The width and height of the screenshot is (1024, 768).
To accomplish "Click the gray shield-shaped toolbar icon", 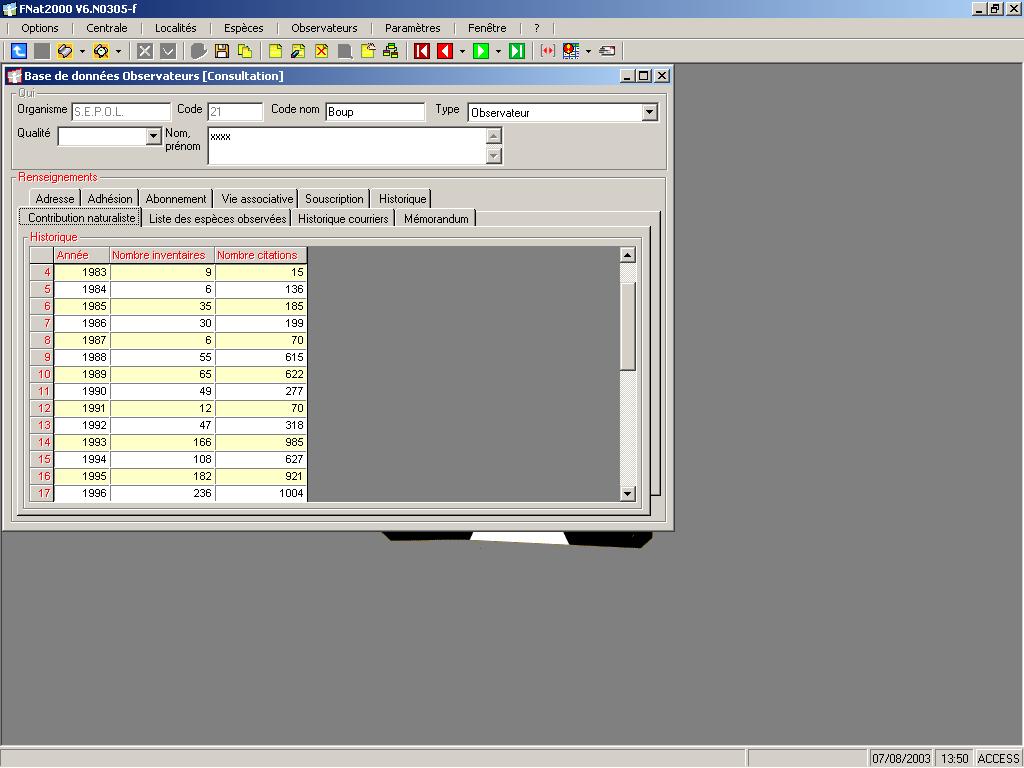I will point(199,51).
